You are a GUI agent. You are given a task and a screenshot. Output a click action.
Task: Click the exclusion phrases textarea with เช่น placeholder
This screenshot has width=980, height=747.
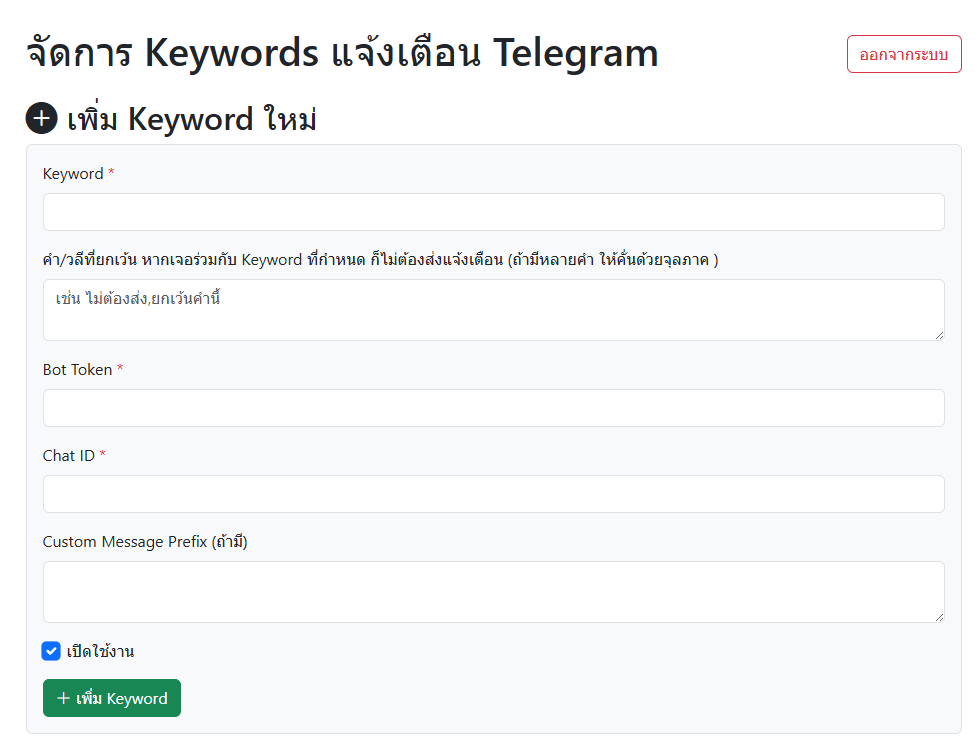493,310
